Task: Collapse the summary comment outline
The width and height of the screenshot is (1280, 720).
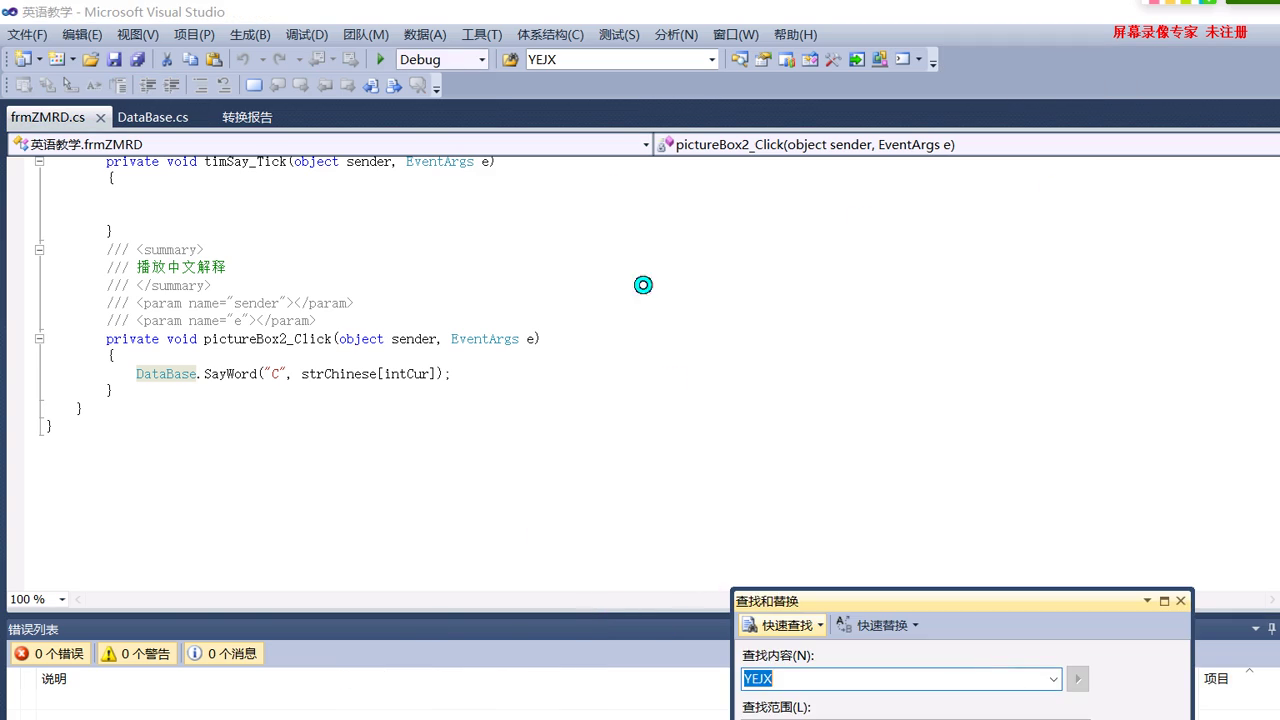Action: 39,249
